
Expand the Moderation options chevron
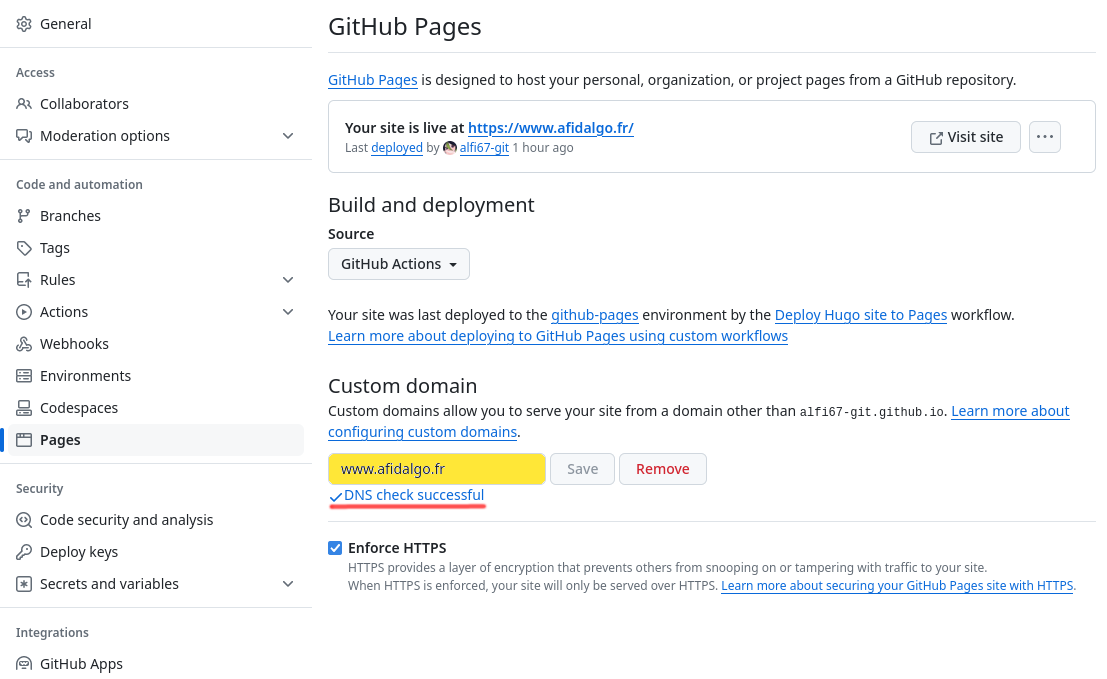288,136
